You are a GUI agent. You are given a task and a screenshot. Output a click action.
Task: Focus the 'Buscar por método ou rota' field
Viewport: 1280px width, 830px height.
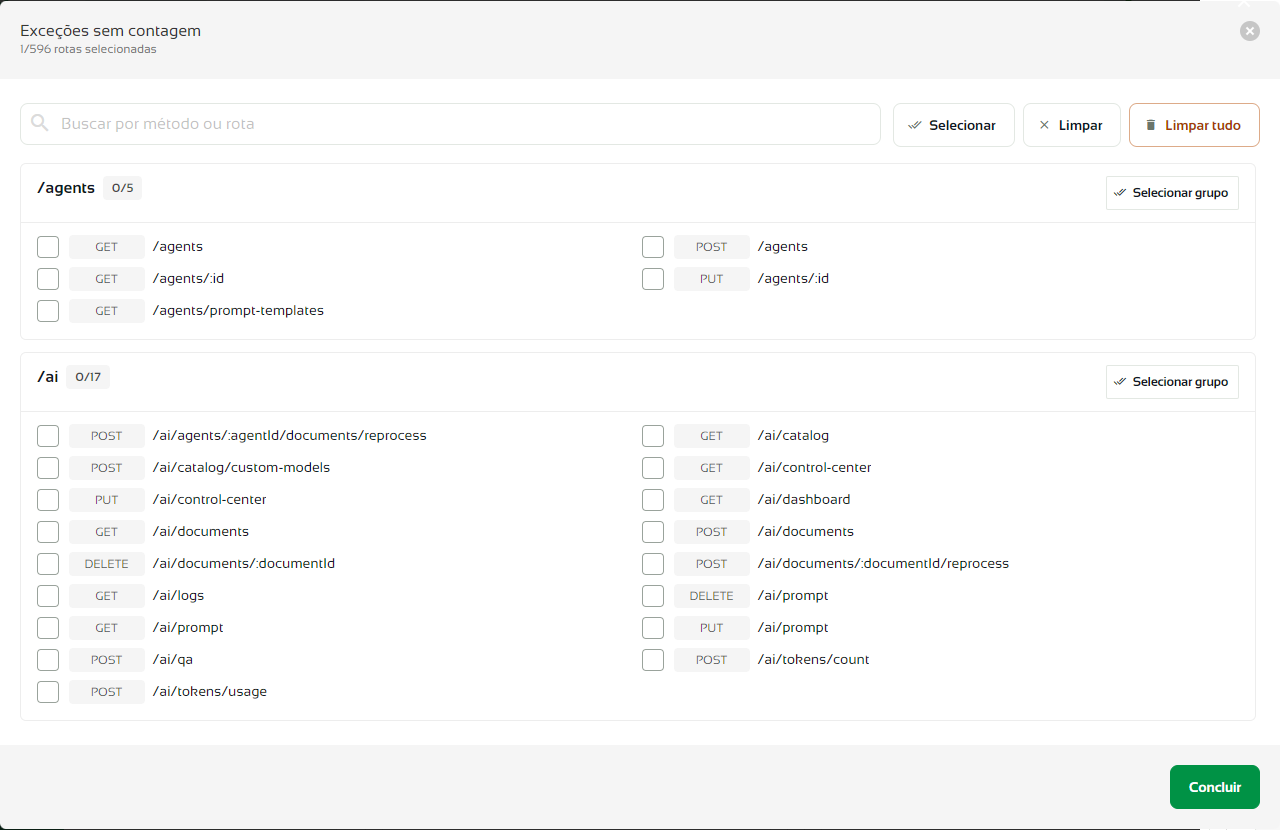click(450, 124)
